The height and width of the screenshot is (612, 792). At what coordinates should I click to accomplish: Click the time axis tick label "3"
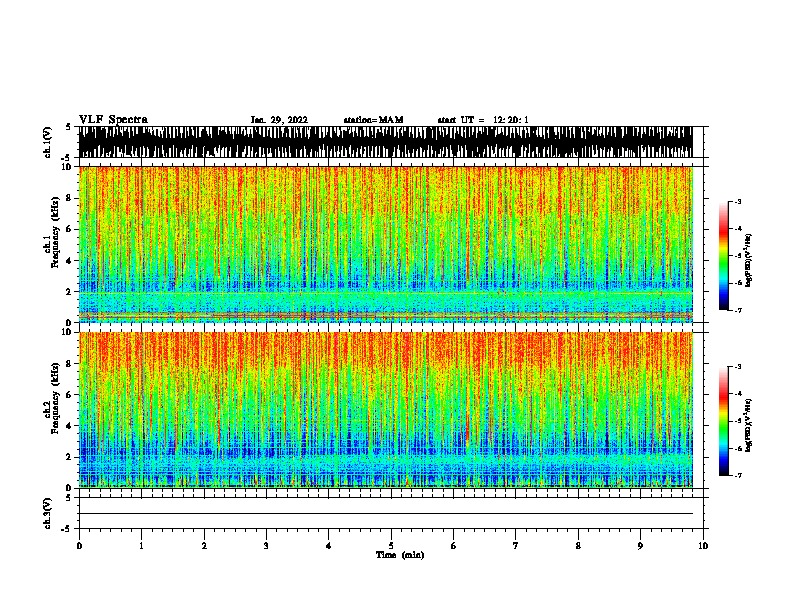[266, 546]
